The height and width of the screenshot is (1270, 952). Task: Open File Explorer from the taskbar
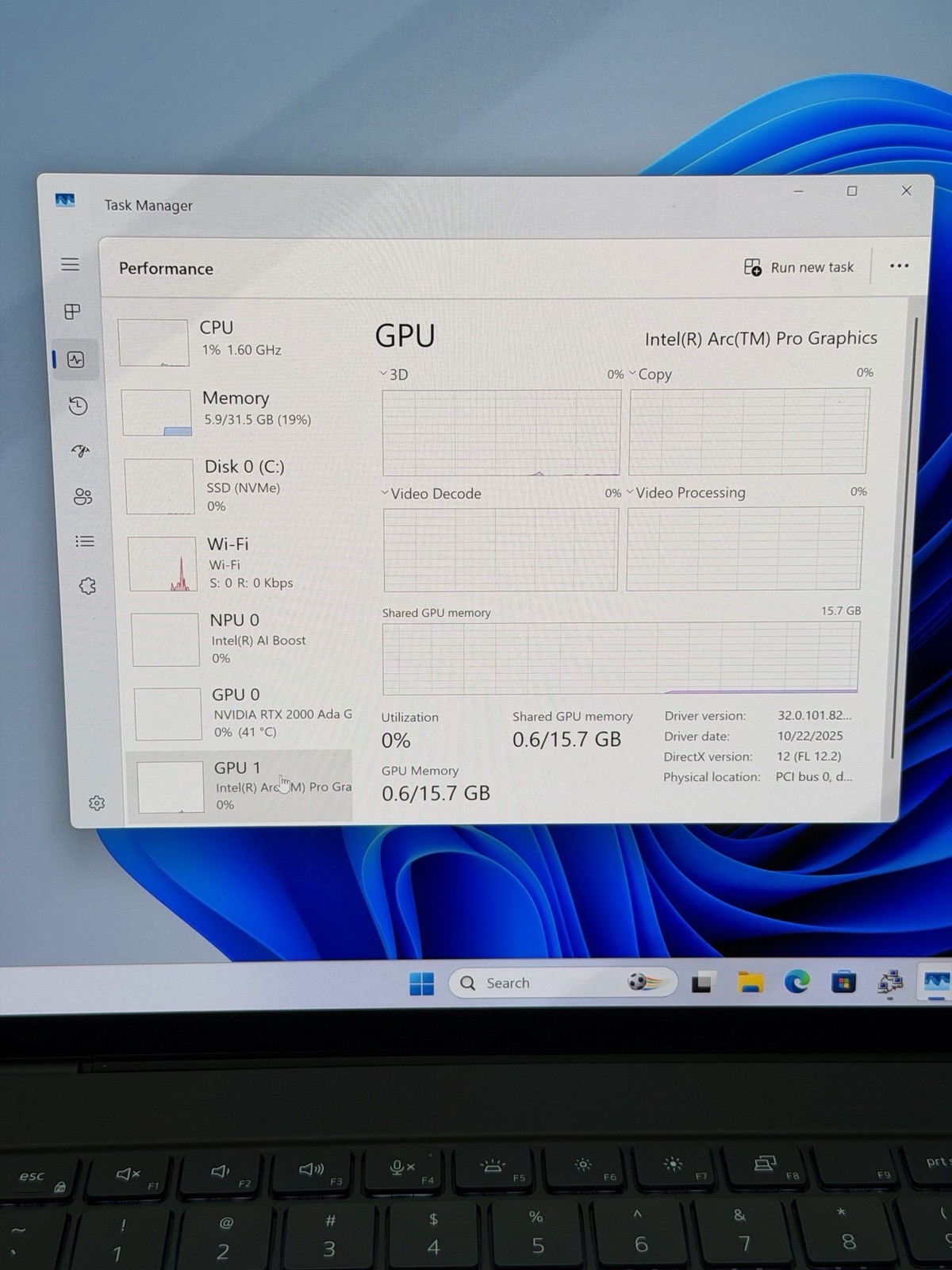point(750,983)
